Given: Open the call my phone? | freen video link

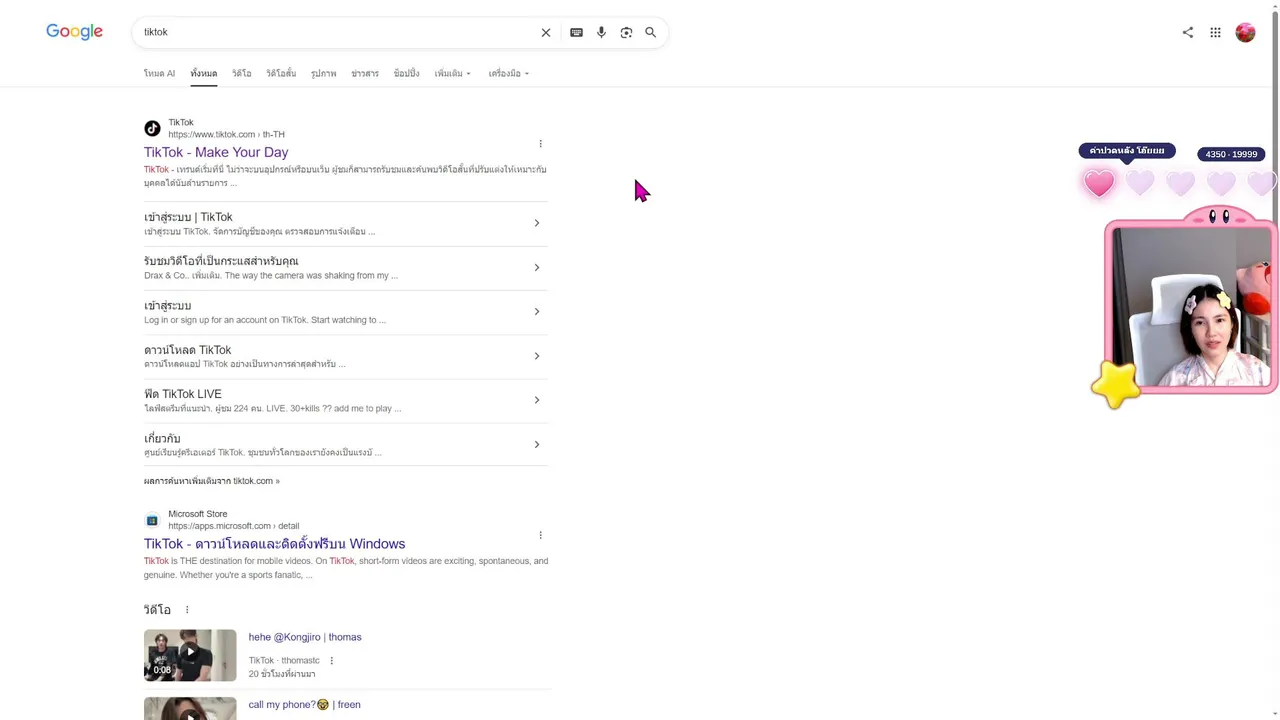Looking at the screenshot, I should click(304, 705).
